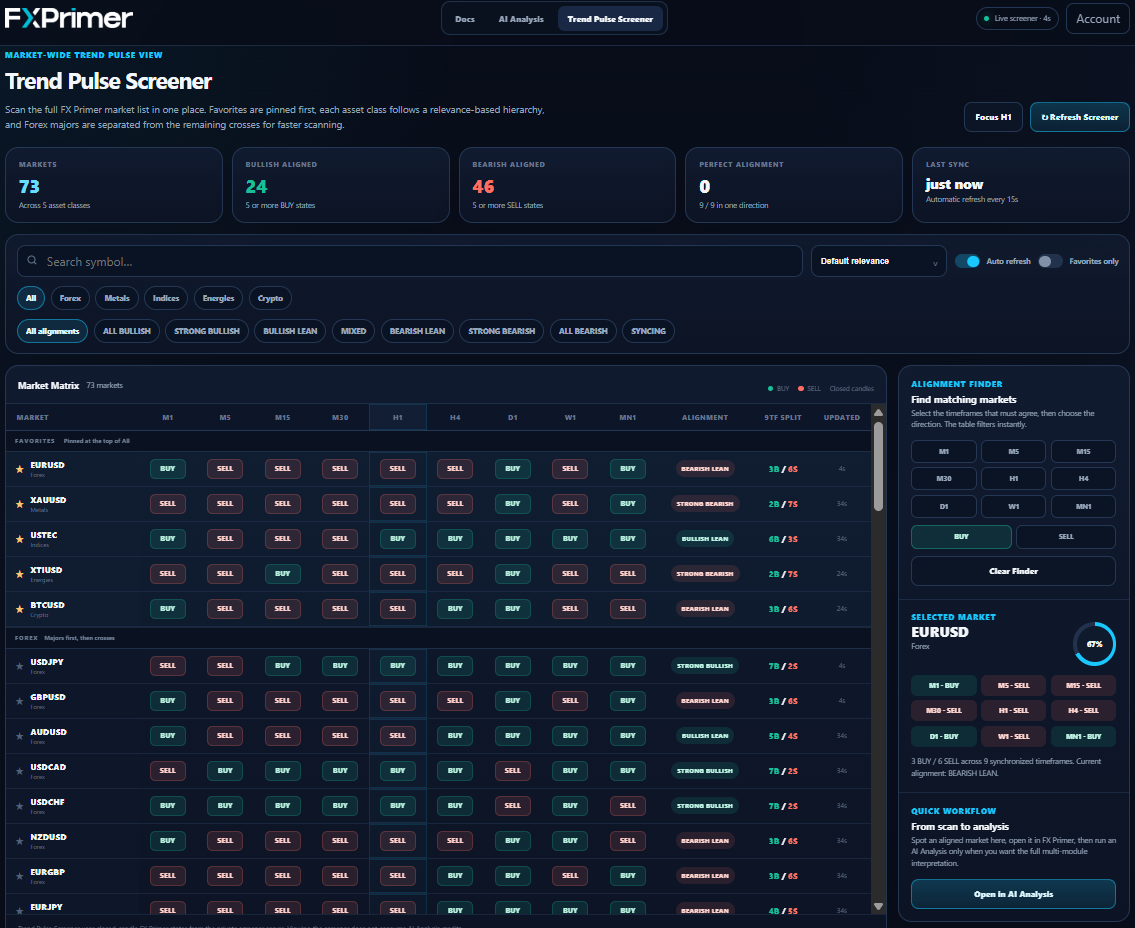
Task: Open the Default relevance sort dropdown
Action: (x=878, y=261)
